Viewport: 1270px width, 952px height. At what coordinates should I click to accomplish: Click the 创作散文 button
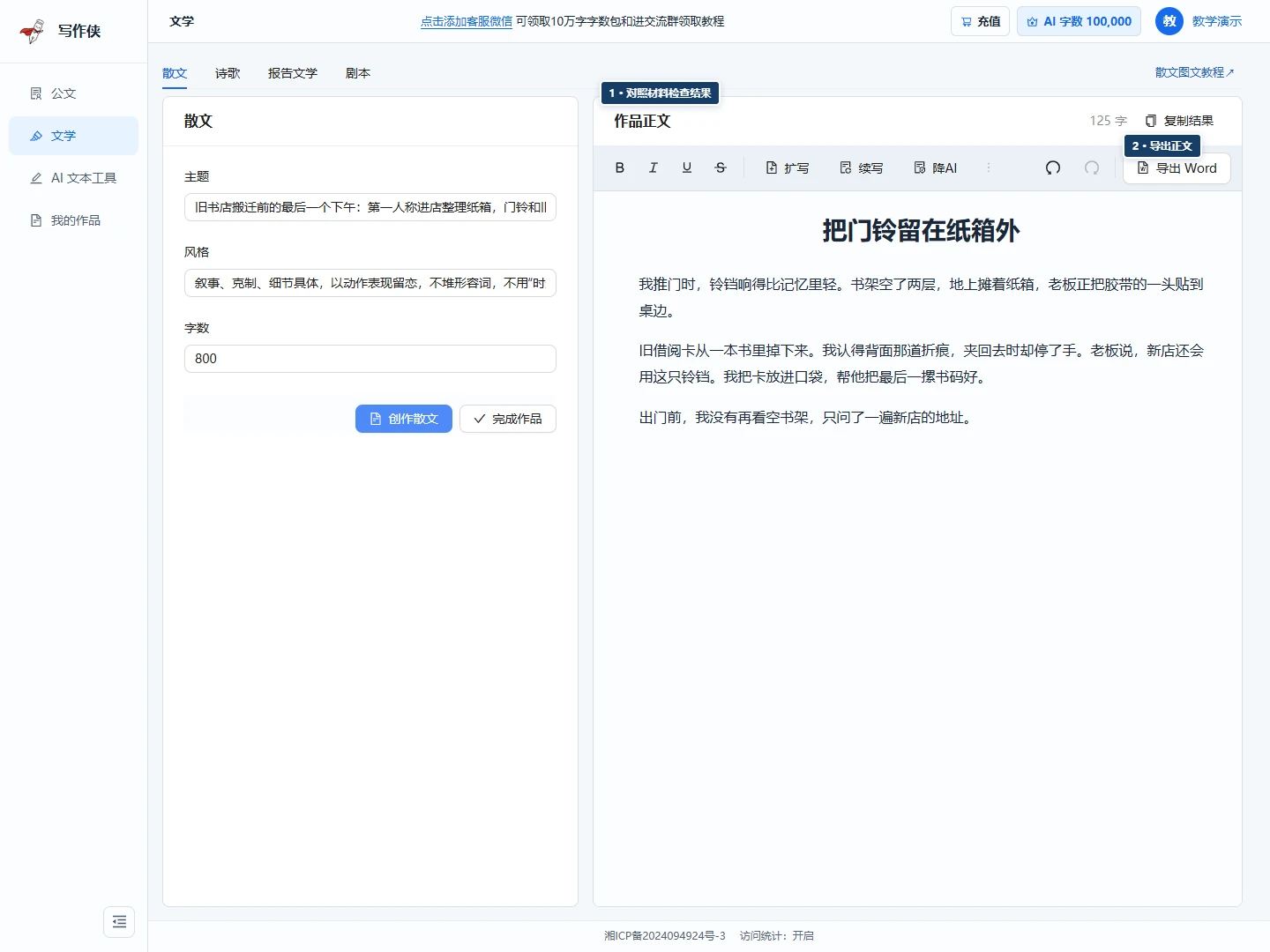point(404,419)
